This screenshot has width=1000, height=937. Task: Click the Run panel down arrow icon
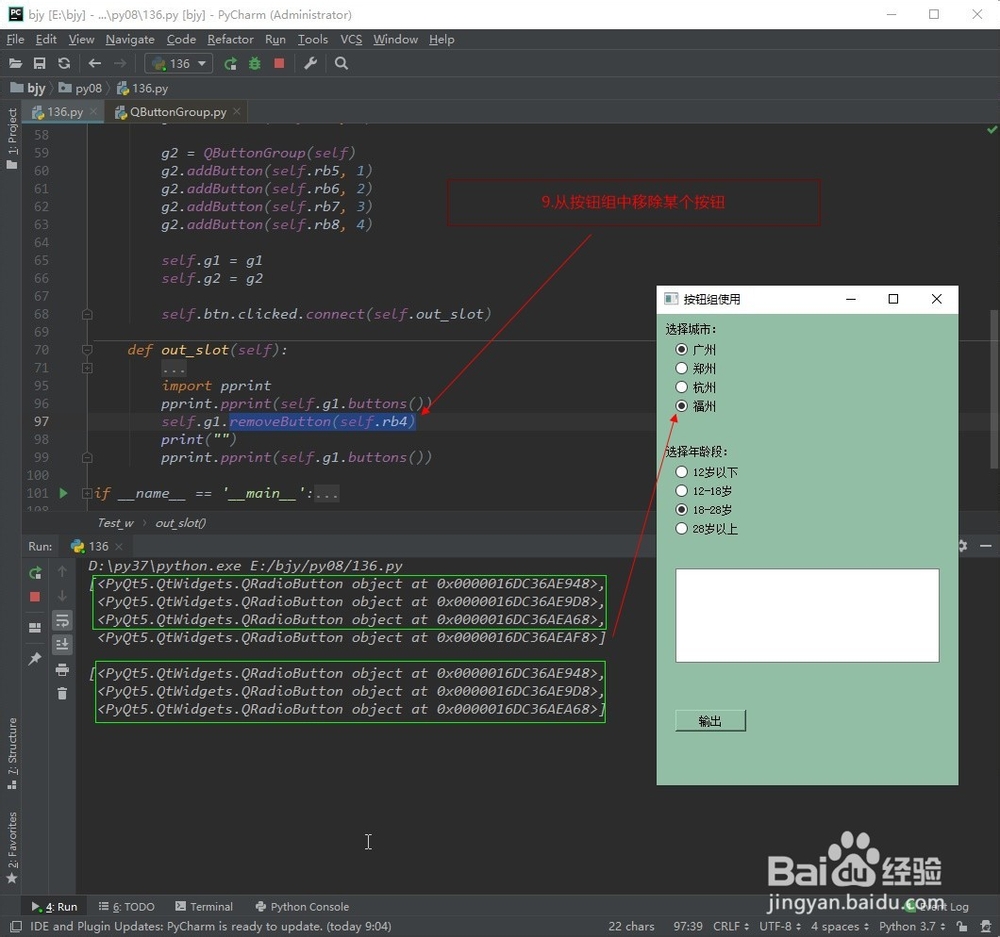(62, 595)
